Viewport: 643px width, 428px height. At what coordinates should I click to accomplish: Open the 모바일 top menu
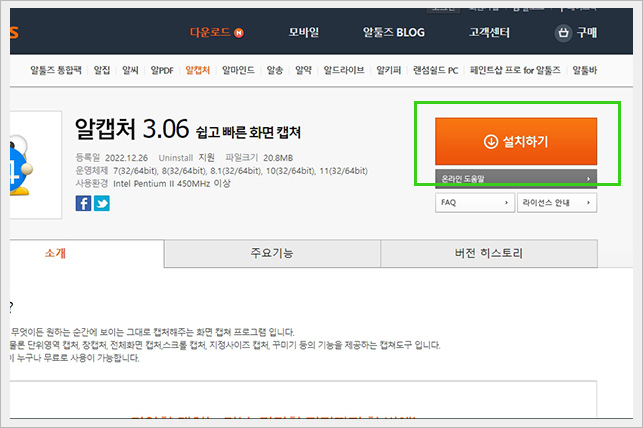tap(304, 32)
